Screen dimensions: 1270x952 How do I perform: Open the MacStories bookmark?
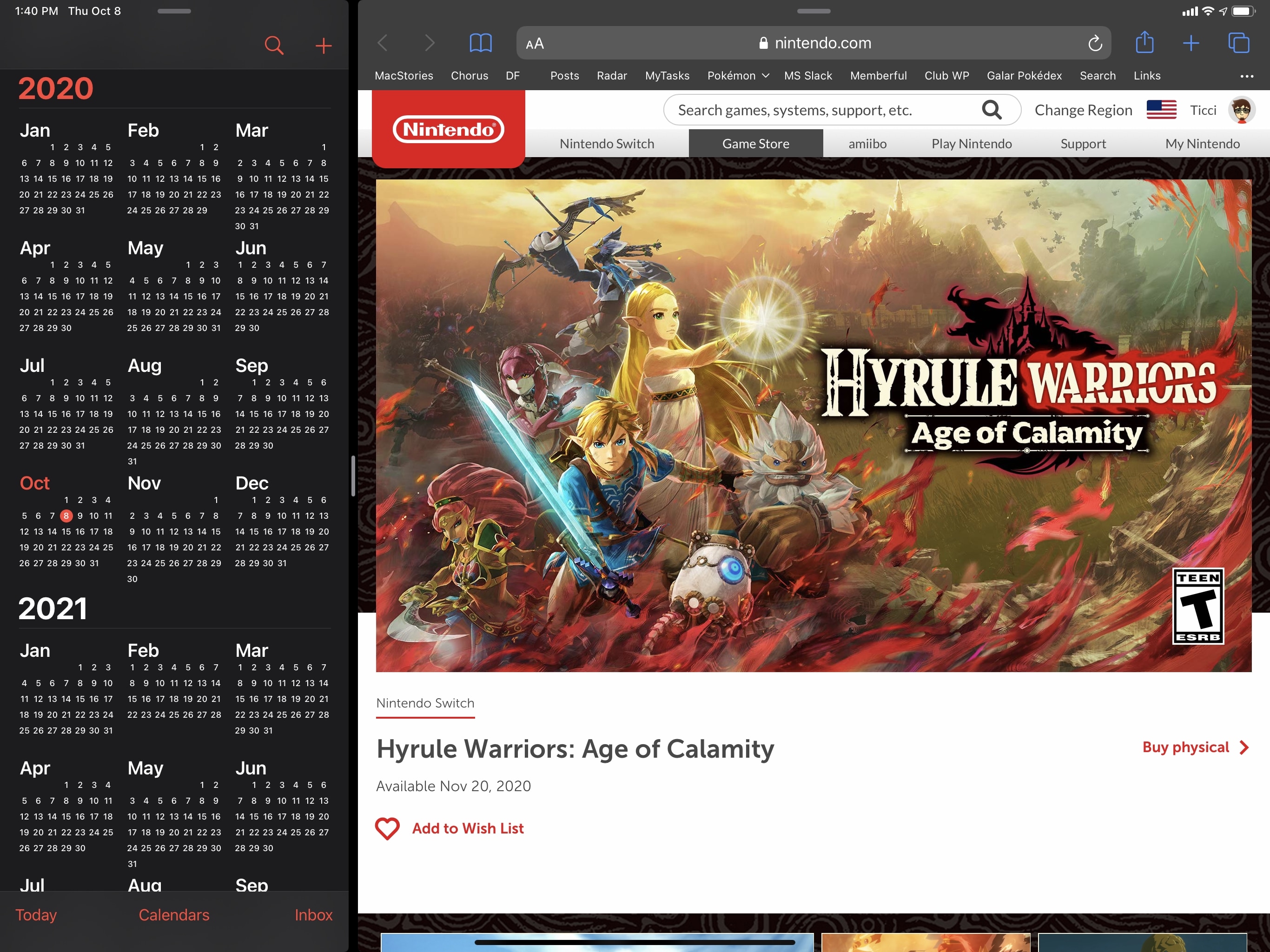coord(403,76)
